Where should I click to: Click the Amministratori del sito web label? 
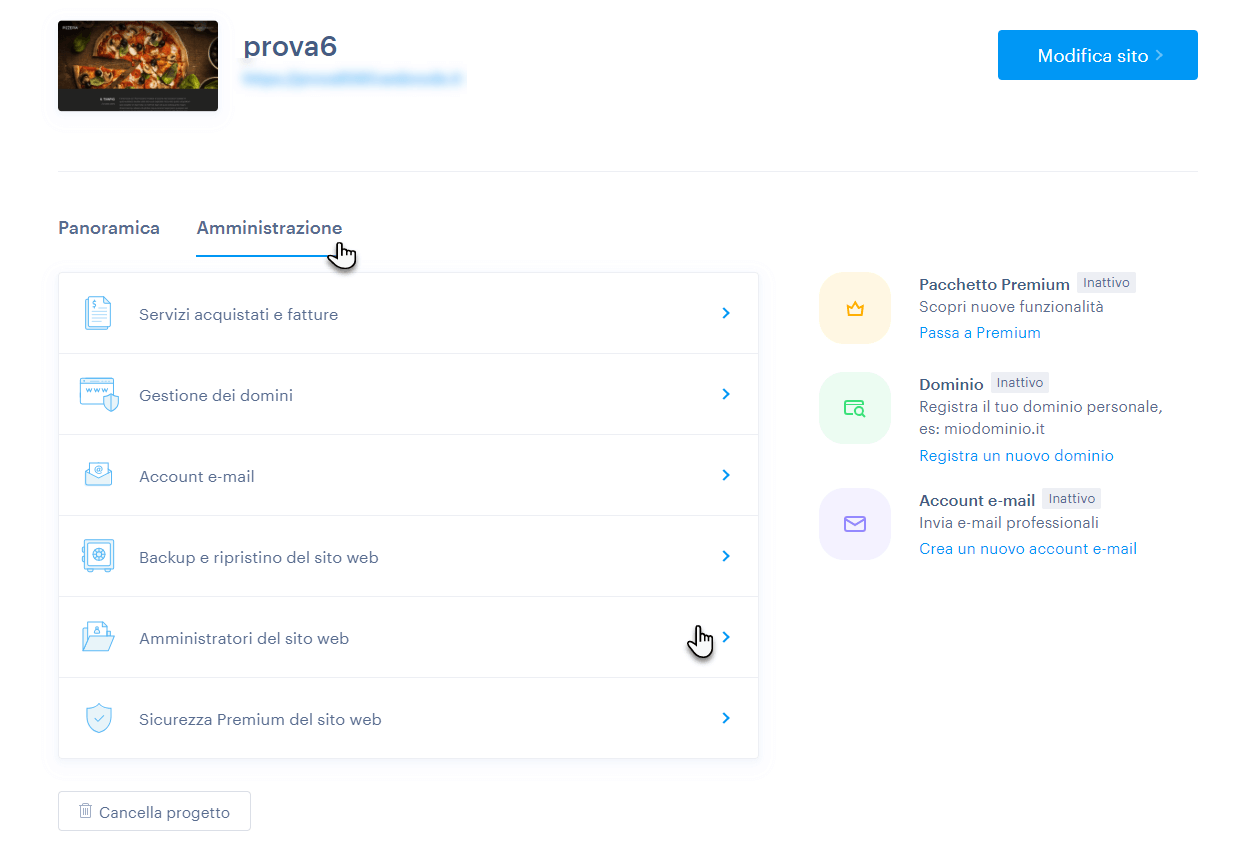[244, 639]
